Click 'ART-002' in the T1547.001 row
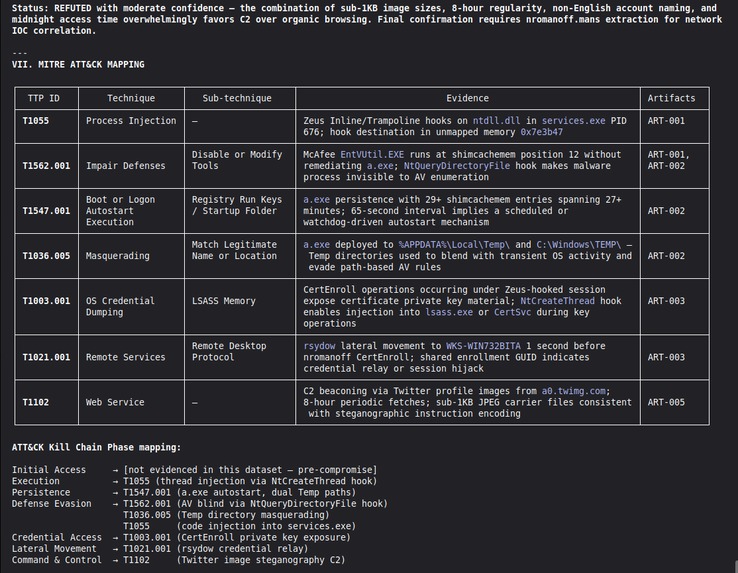The image size is (738, 573). [666, 211]
